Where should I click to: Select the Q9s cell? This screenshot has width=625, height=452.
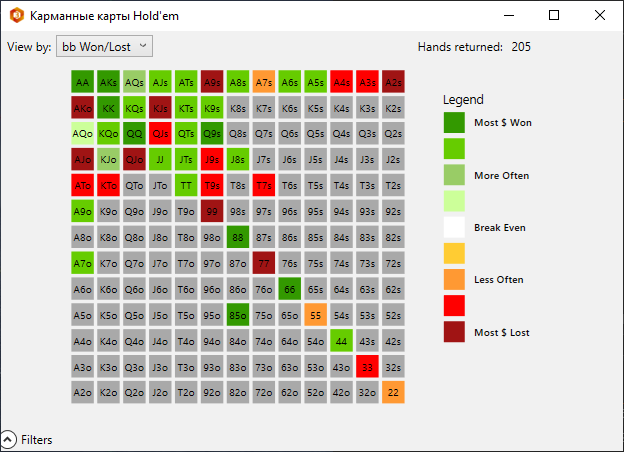pos(212,134)
